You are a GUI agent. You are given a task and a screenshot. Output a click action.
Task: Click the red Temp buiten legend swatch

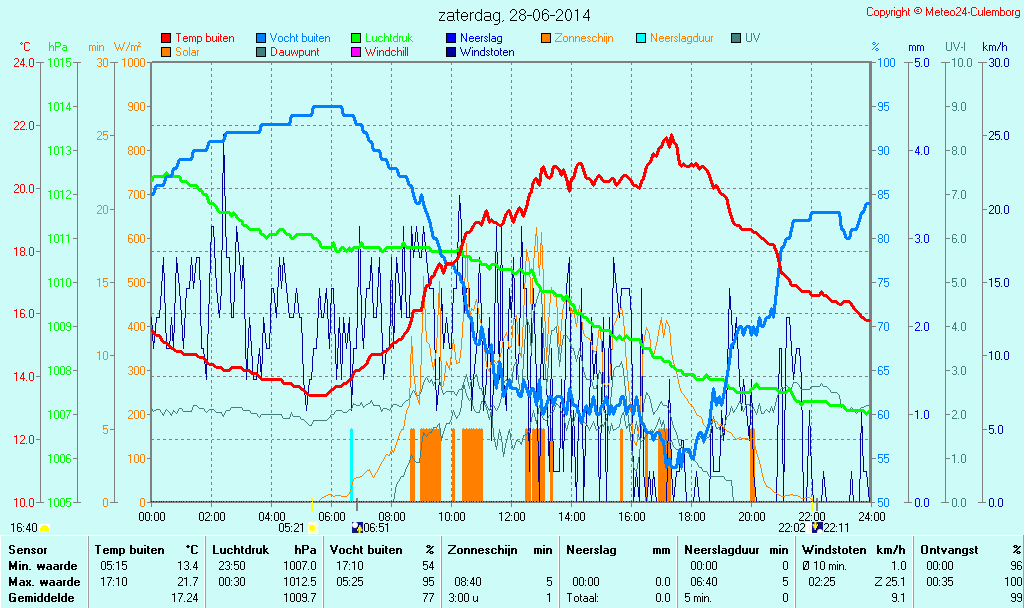[166, 38]
